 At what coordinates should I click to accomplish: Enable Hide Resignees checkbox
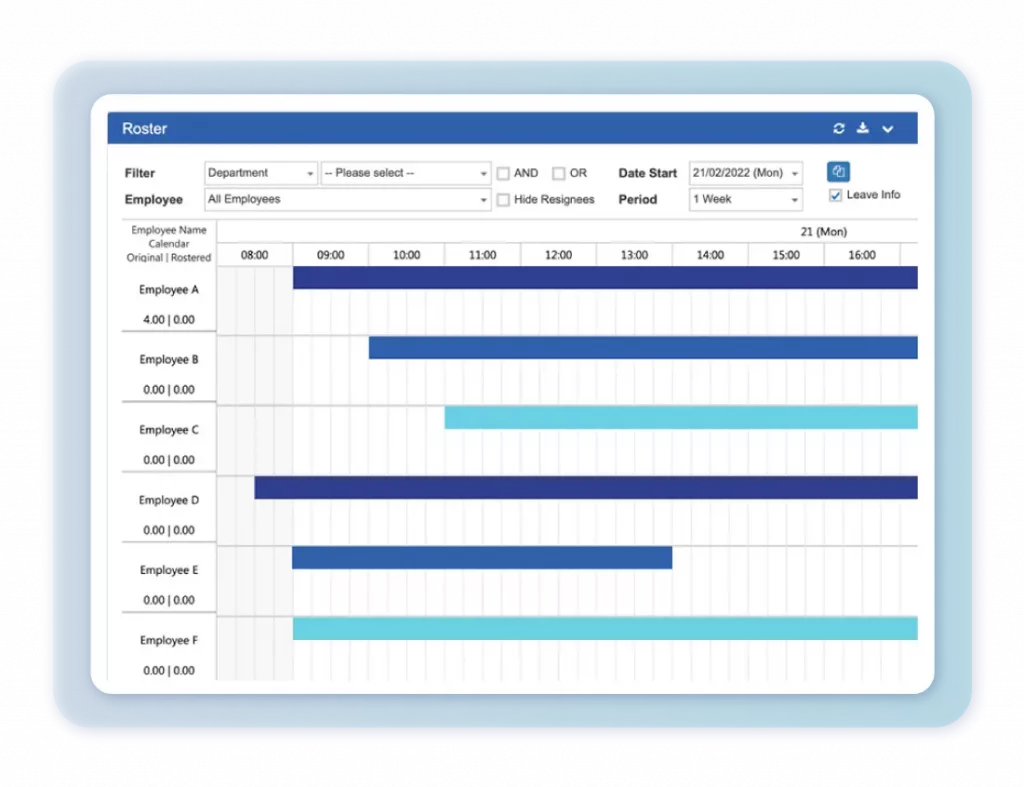click(503, 200)
